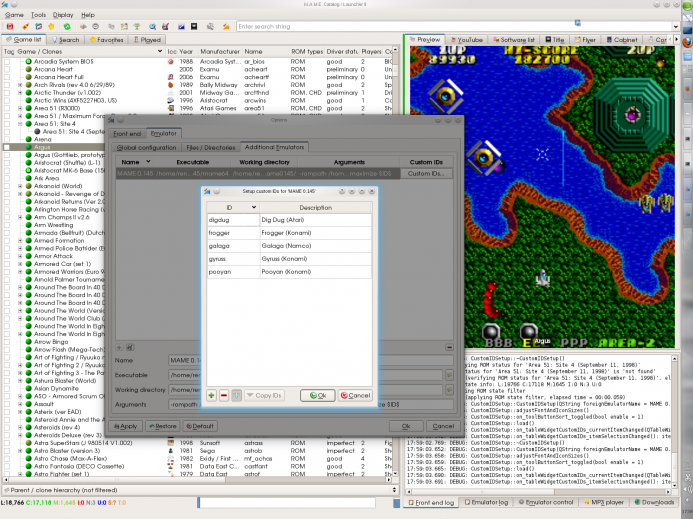Click red minus remove emulator icon
Image resolution: width=693 pixels, height=519 pixels.
click(x=449, y=347)
